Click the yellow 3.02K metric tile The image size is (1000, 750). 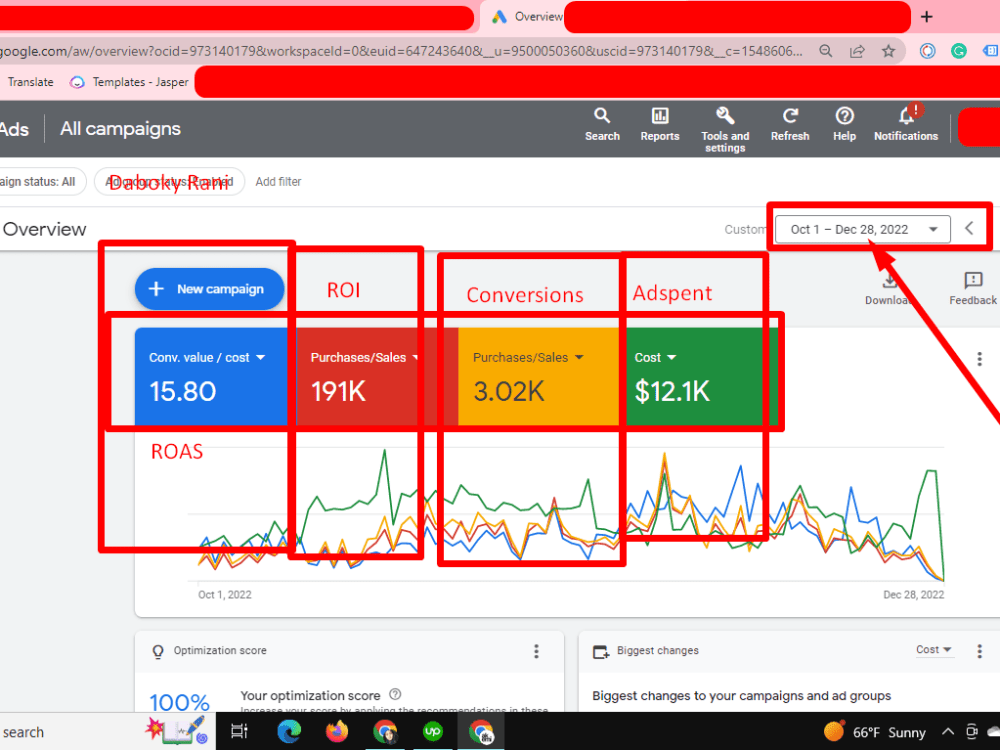539,376
